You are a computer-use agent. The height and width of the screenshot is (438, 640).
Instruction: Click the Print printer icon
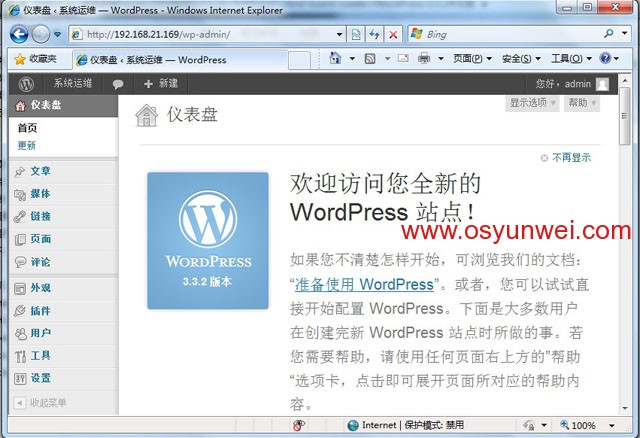424,58
